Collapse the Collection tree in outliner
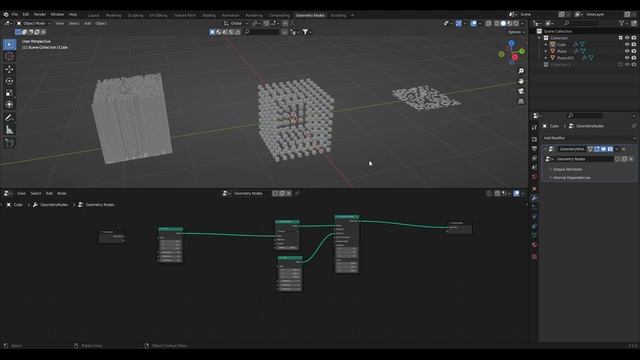This screenshot has width=640, height=360. pyautogui.click(x=540, y=38)
